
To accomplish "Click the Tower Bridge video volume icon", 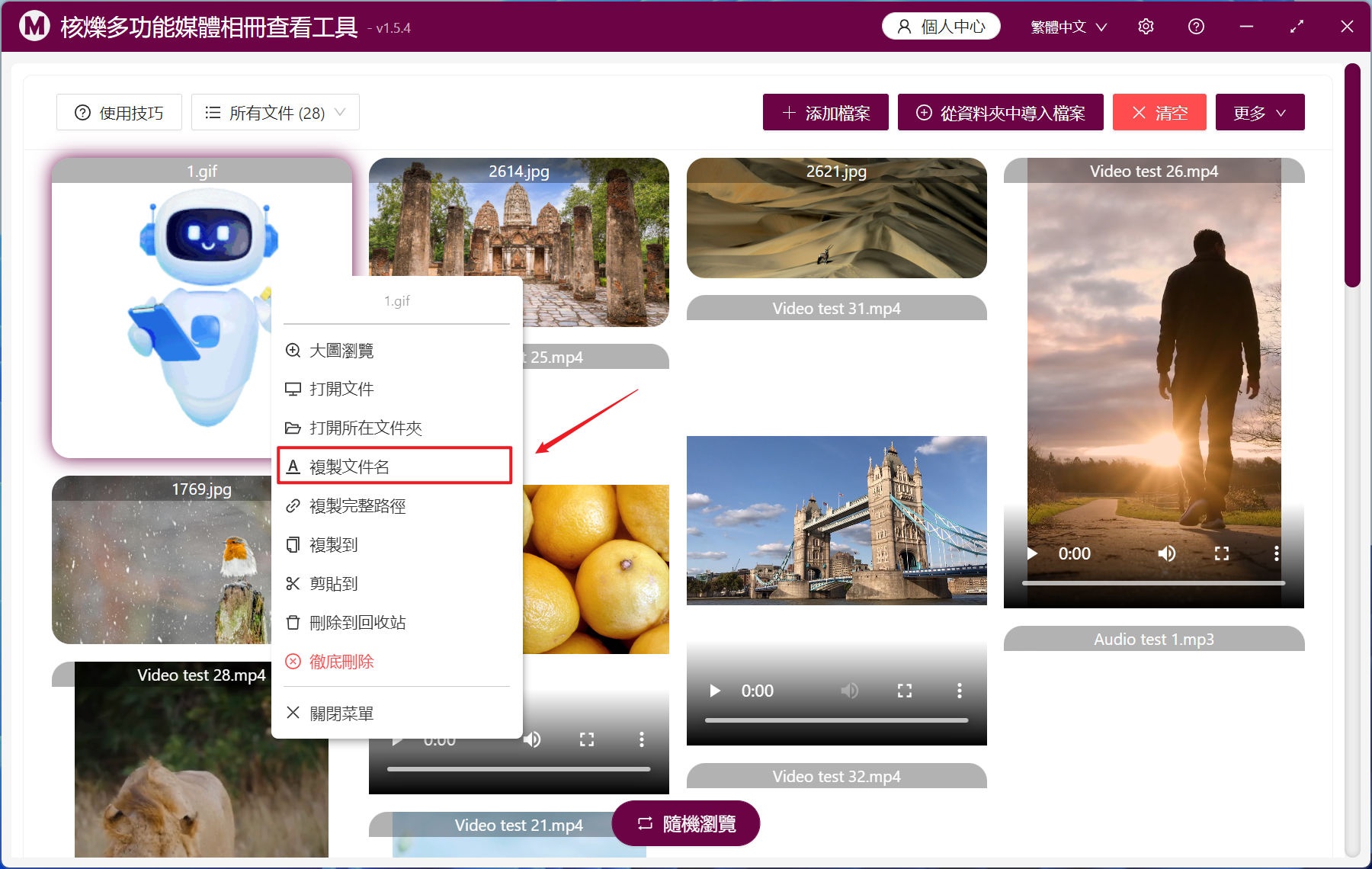I will 849,691.
